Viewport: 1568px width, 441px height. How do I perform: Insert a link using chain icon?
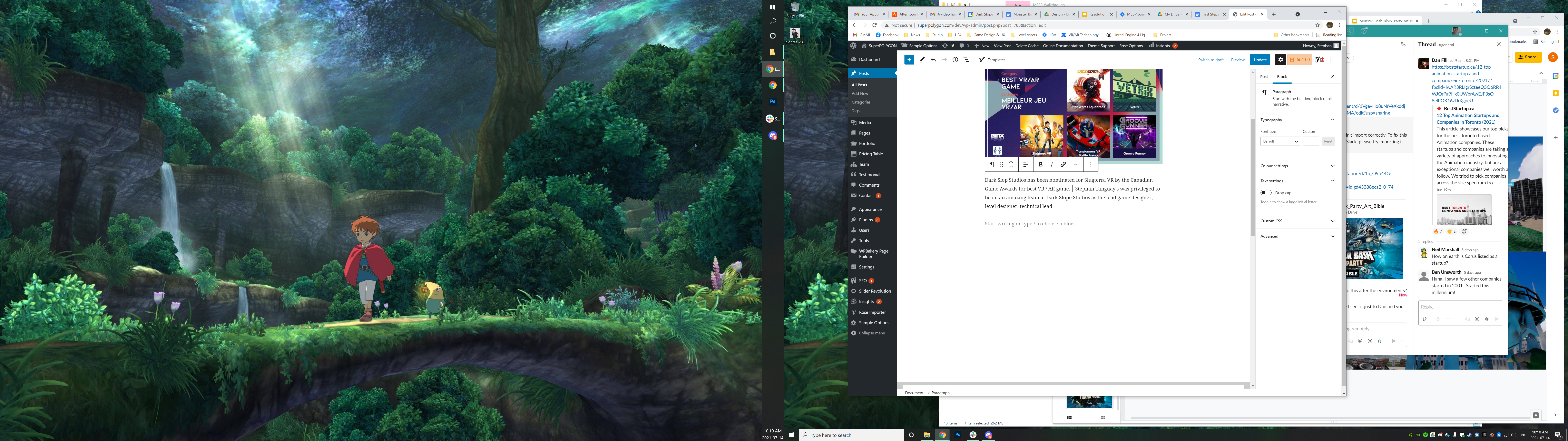pyautogui.click(x=1063, y=165)
